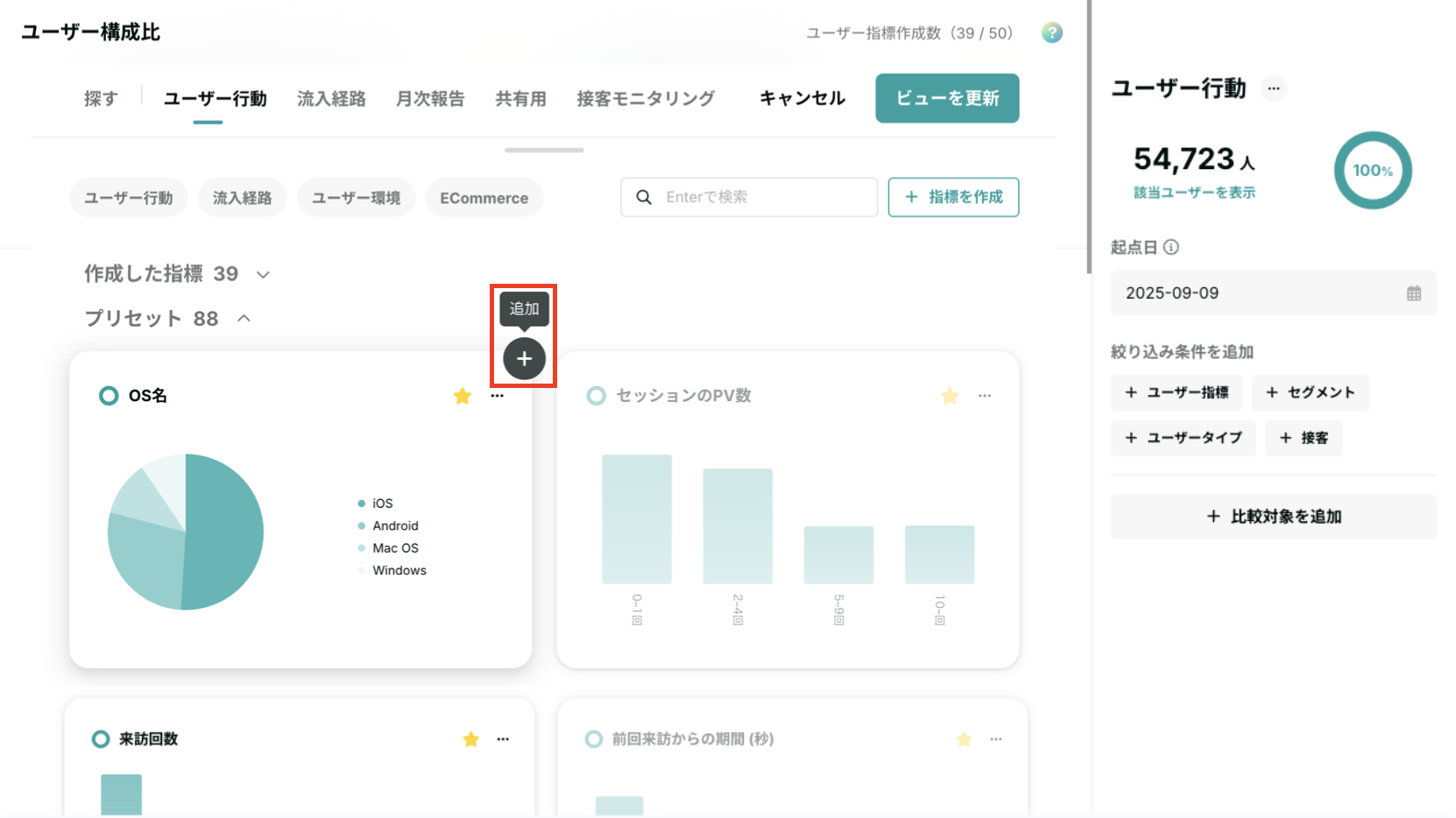The width and height of the screenshot is (1456, 818).
Task: Open the 共有用 tab
Action: click(520, 99)
